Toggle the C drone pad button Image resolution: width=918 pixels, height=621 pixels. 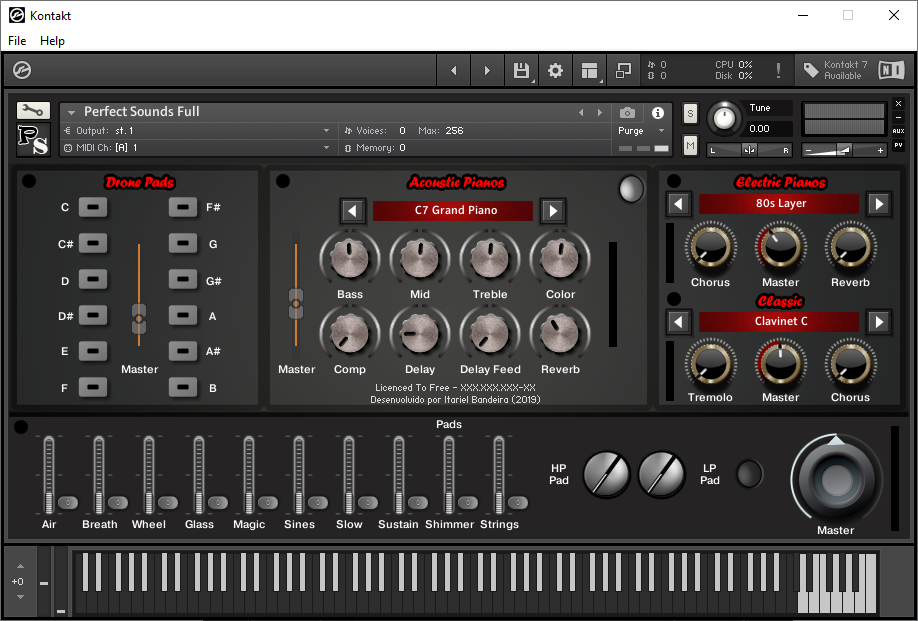tap(93, 207)
